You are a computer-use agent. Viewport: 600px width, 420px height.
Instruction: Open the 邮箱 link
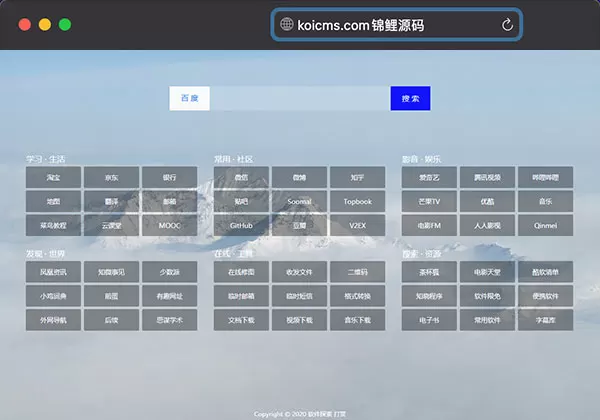coord(170,201)
